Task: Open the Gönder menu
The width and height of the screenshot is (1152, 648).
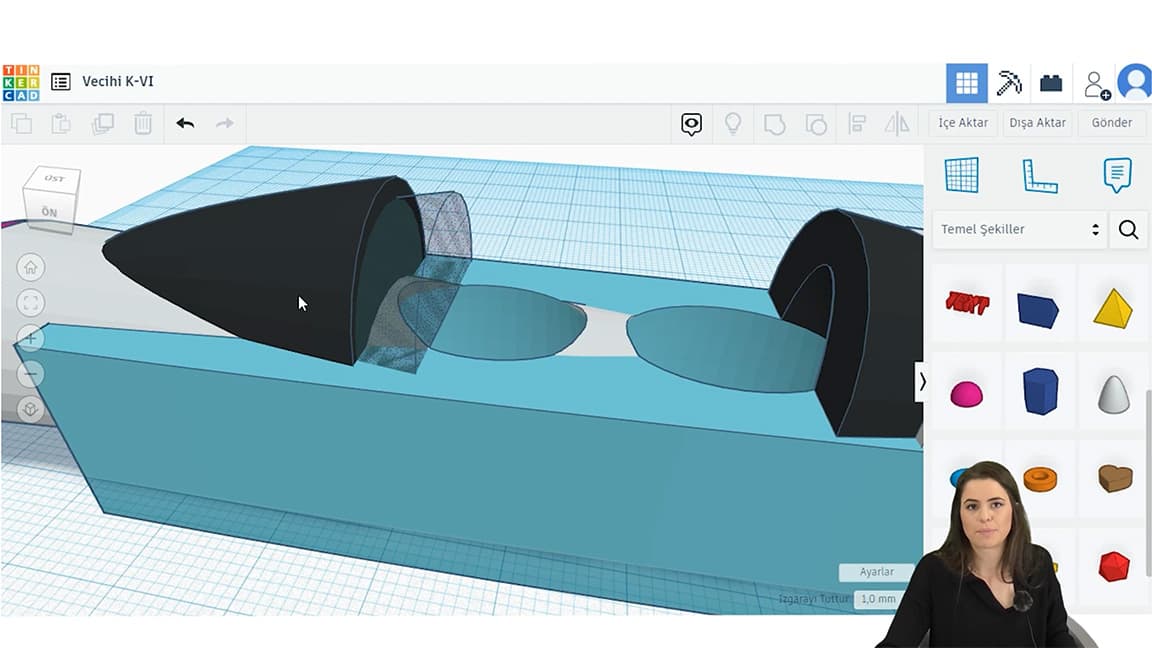Action: pos(1111,122)
